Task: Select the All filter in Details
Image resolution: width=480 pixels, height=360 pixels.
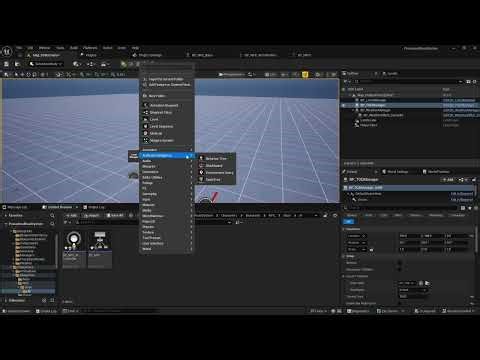Action: (349, 221)
